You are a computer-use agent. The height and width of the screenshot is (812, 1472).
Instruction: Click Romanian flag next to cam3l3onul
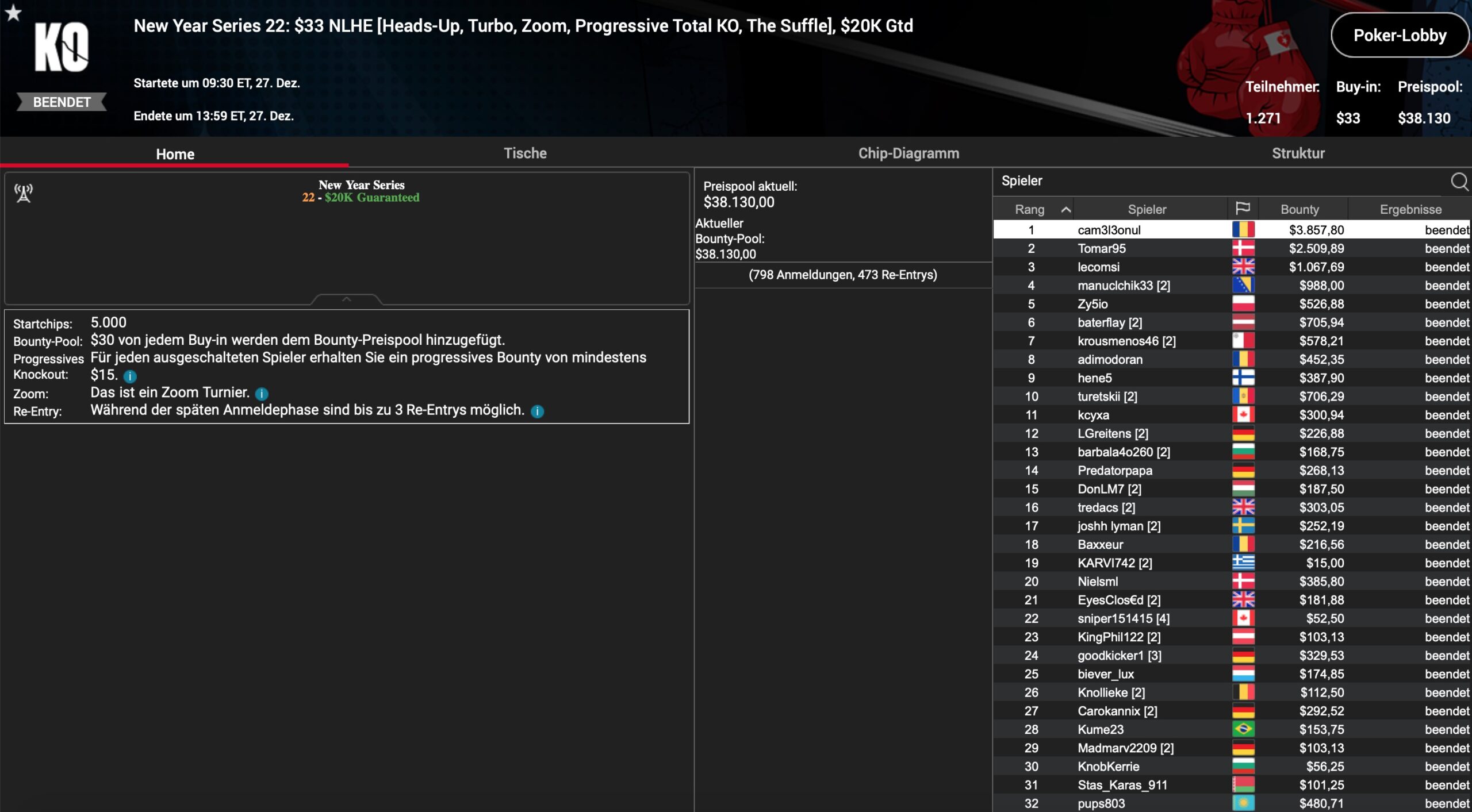(1243, 230)
